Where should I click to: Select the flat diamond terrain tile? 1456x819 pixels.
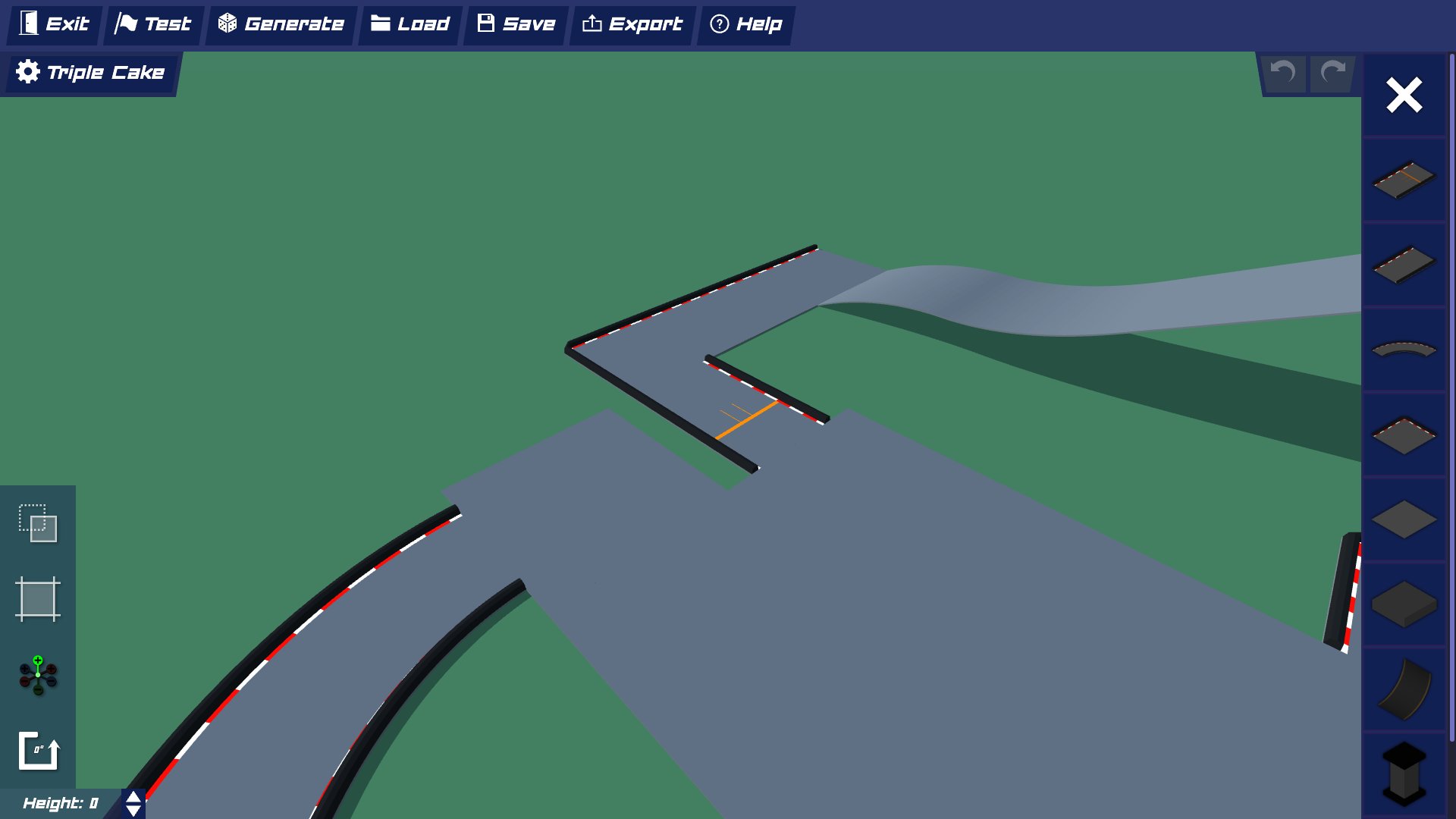pos(1404,519)
